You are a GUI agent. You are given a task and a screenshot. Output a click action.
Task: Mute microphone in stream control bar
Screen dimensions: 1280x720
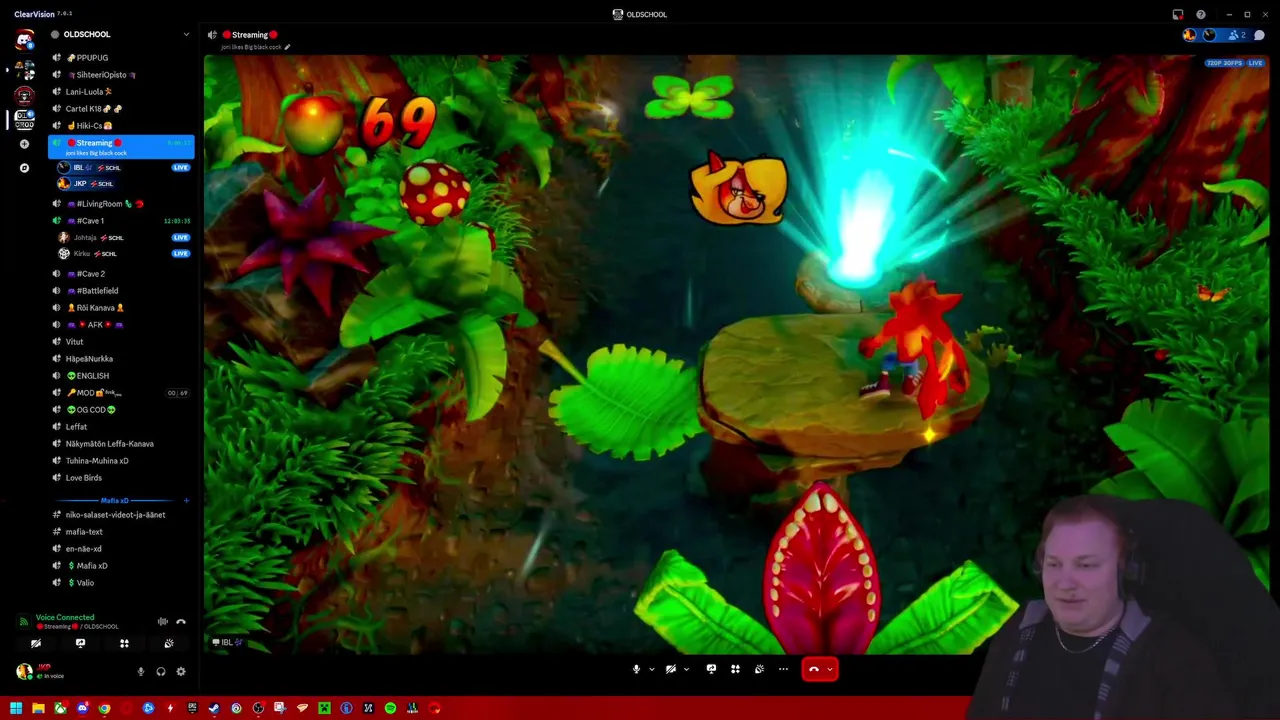coord(636,669)
